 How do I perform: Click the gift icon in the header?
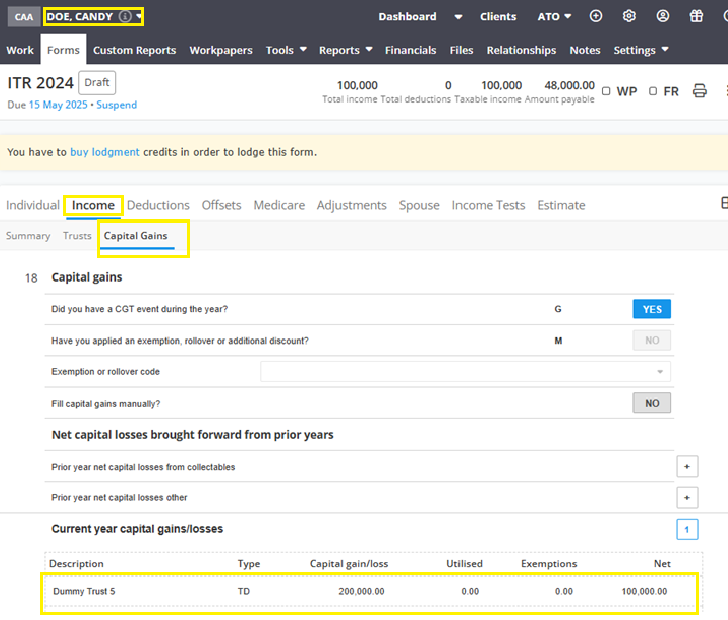click(696, 16)
